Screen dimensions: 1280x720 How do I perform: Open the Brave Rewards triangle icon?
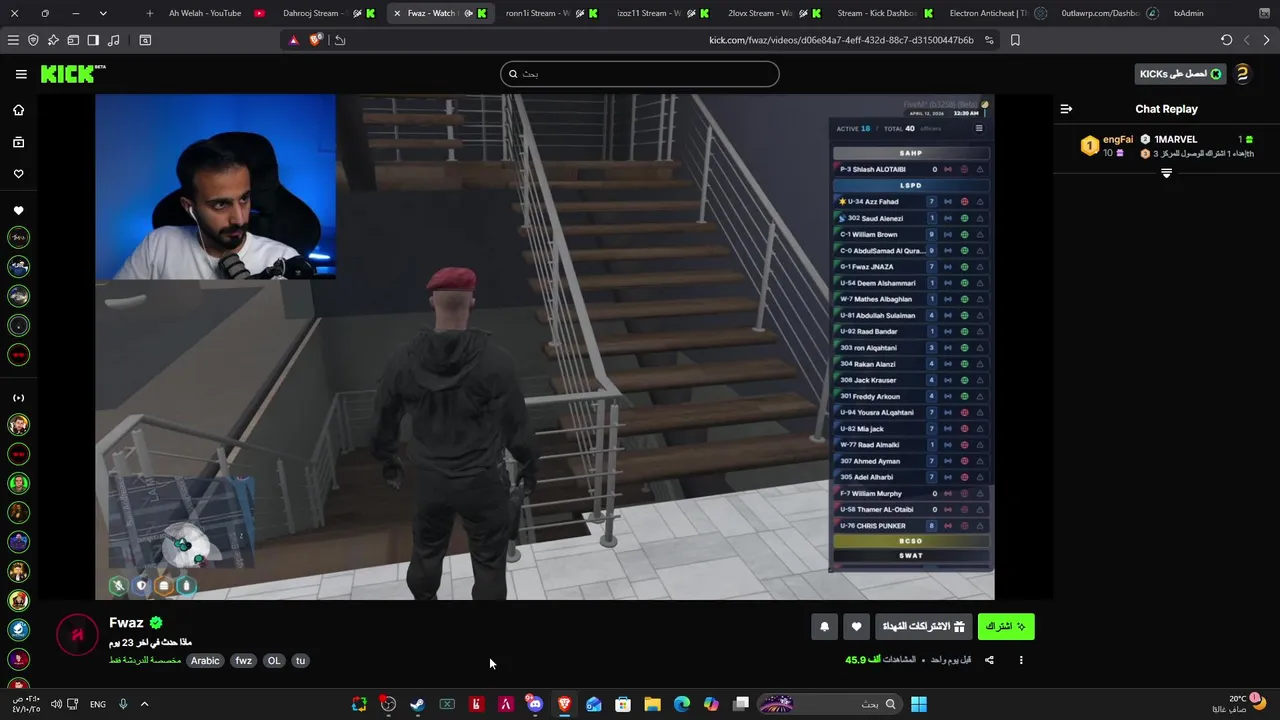[x=293, y=40]
